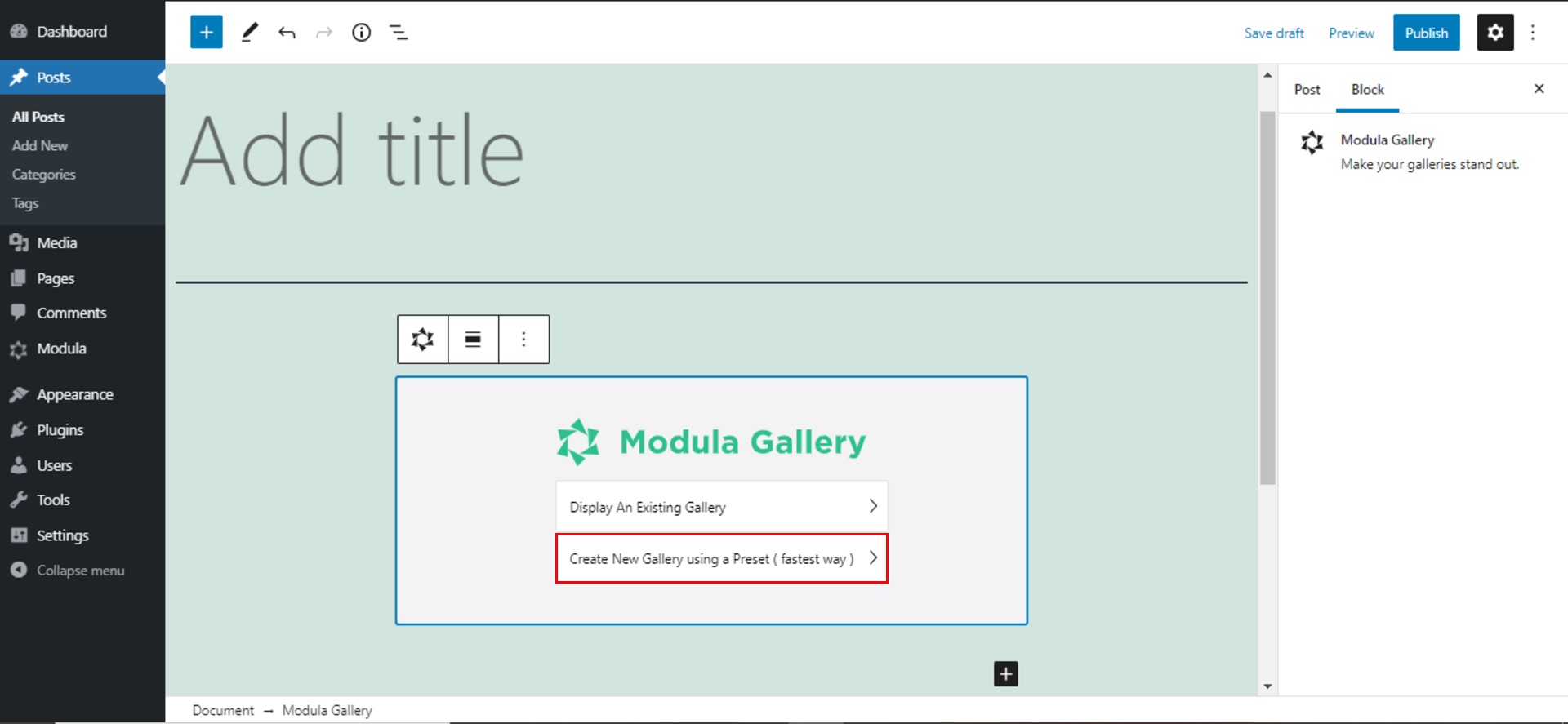The height and width of the screenshot is (724, 1568).
Task: Open the list view outline icon
Action: tap(399, 33)
